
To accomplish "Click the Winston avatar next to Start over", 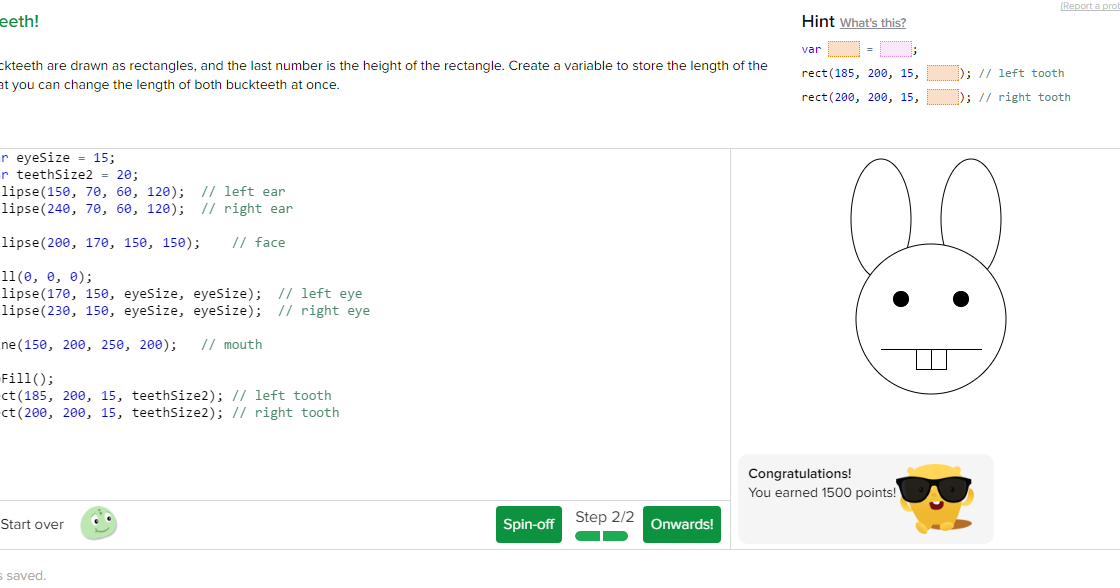I will pyautogui.click(x=98, y=523).
